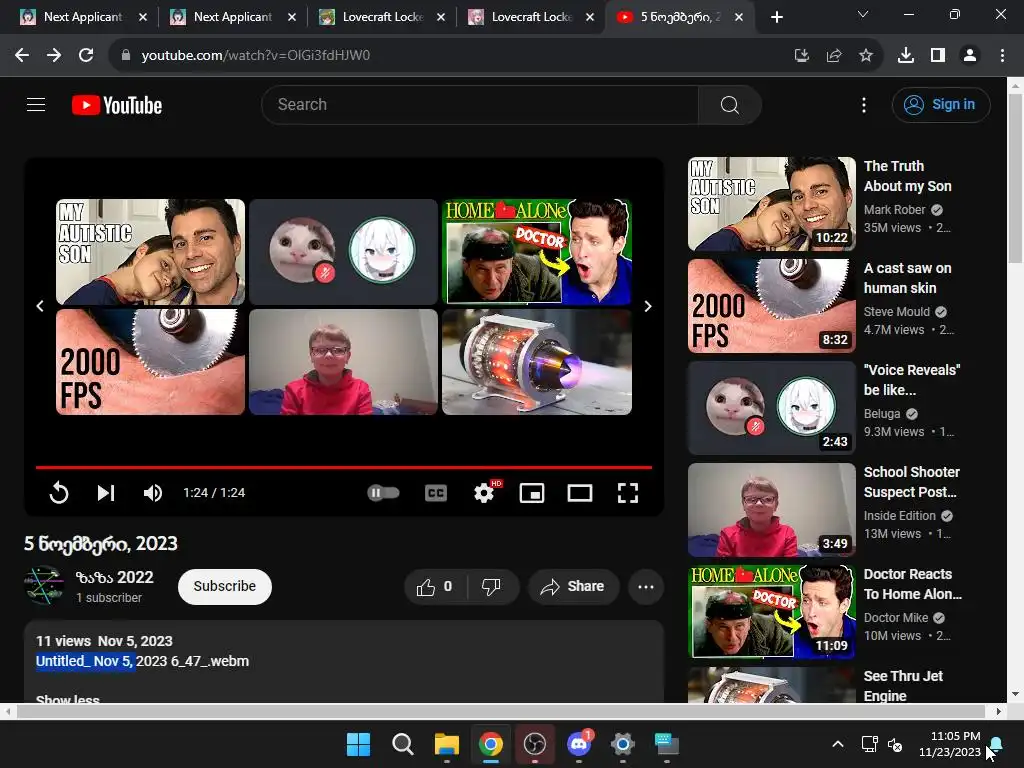Open File Explorer from taskbar
This screenshot has height=768, width=1024.
[447, 744]
